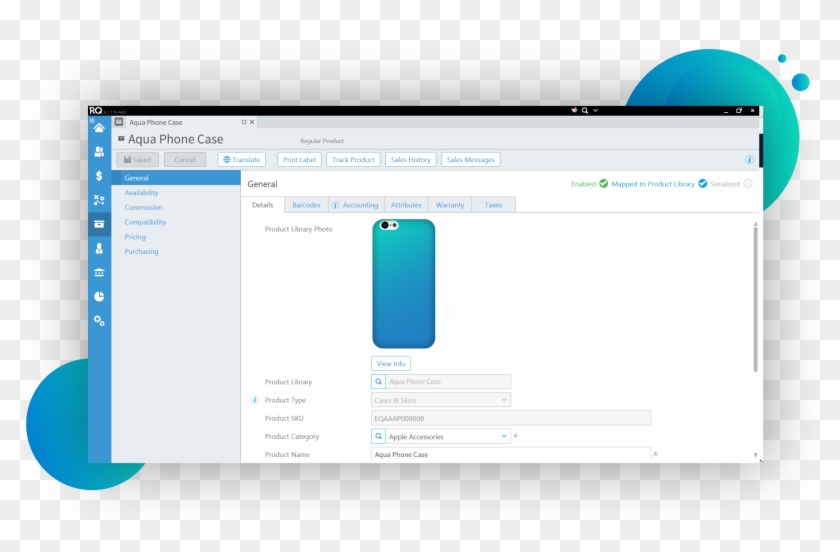Open the bank building sidebar icon
840x552 pixels.
(99, 272)
